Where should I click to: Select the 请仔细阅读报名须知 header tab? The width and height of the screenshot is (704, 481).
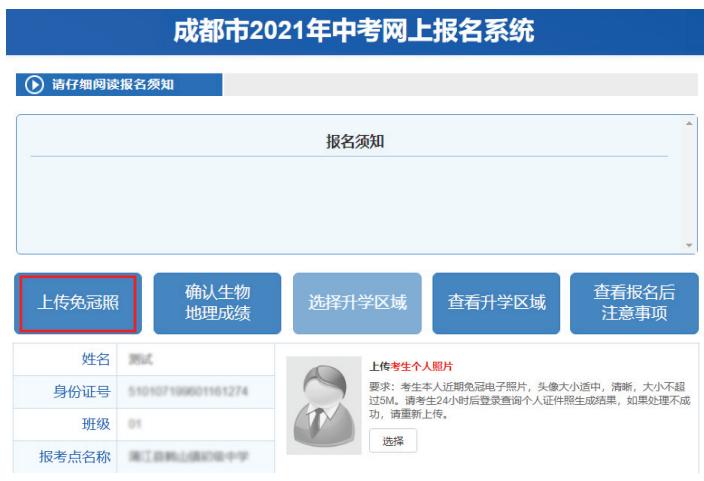119,84
